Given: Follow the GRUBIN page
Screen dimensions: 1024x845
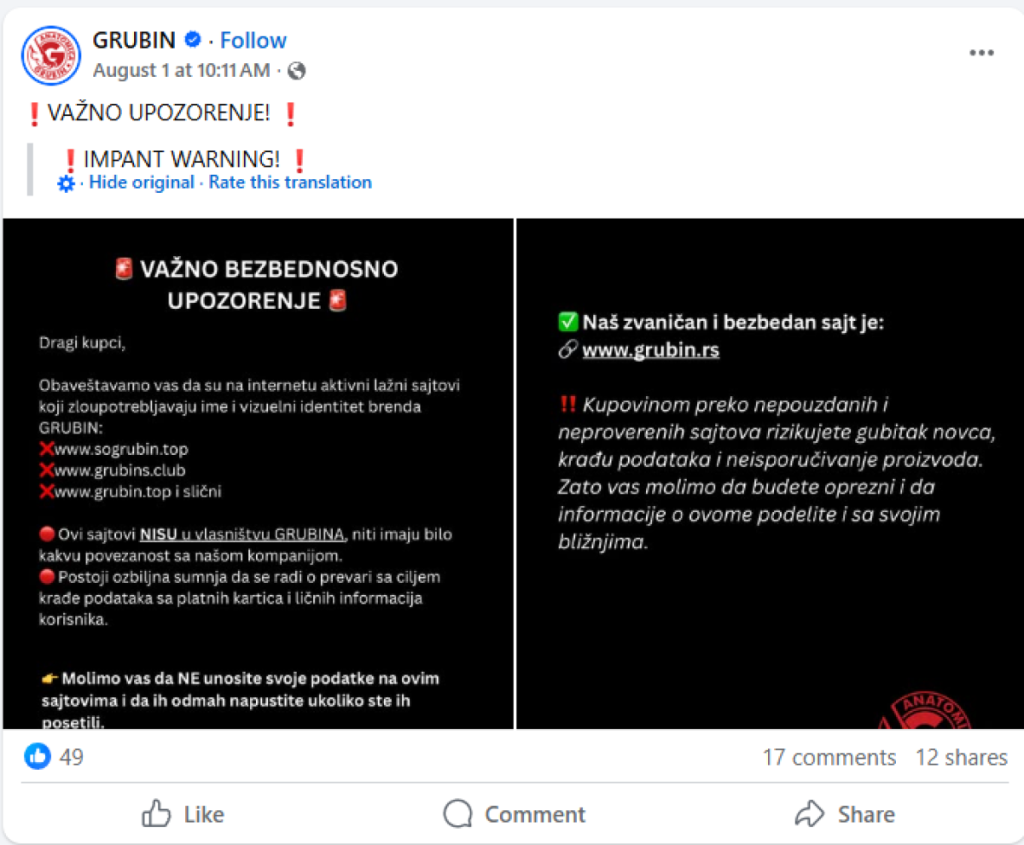Looking at the screenshot, I should (x=253, y=40).
